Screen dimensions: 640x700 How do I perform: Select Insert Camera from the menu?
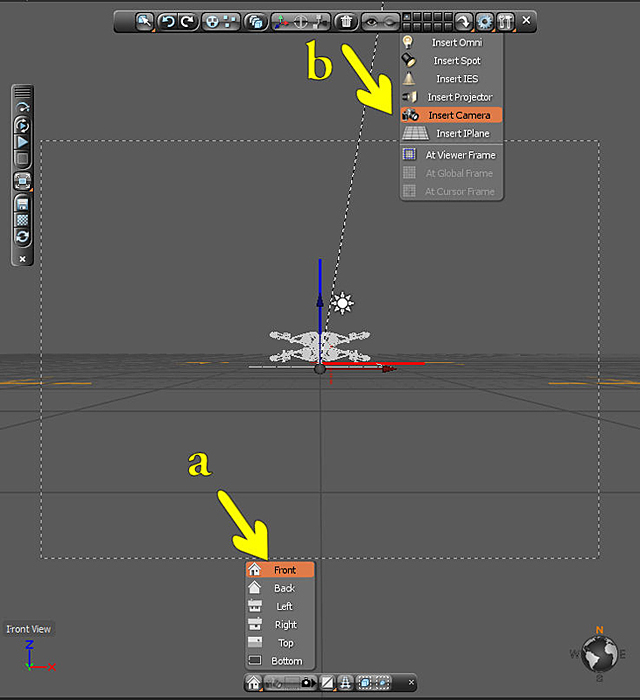coord(451,115)
